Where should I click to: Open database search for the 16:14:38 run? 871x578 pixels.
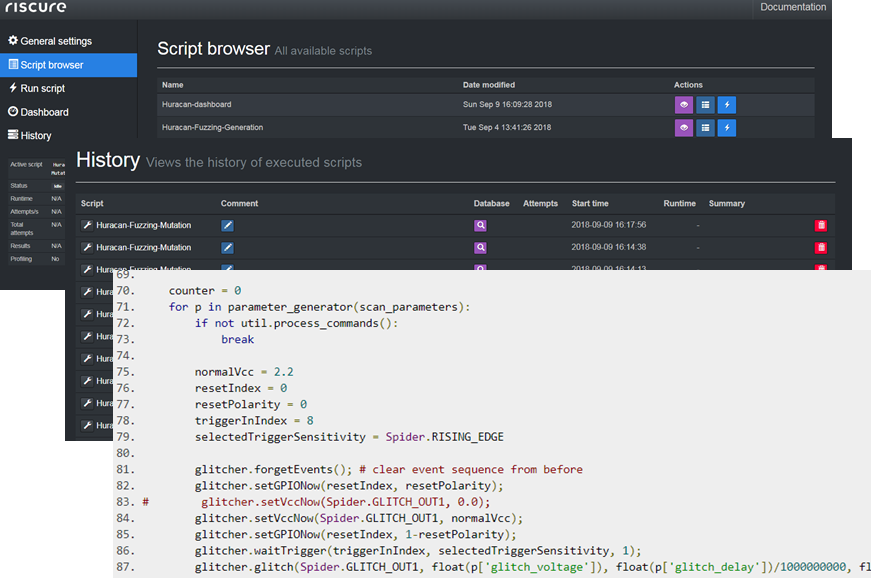click(x=481, y=247)
